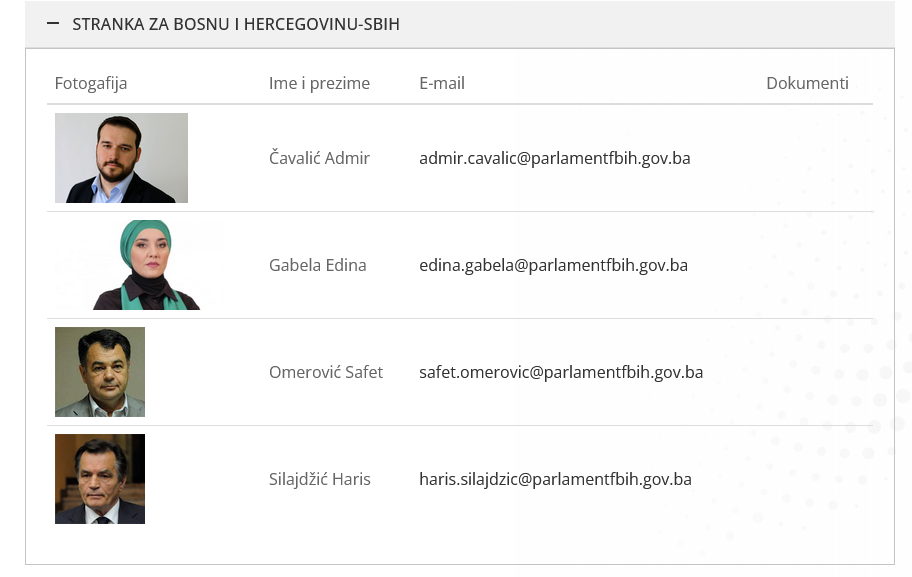The image size is (912, 577).
Task: Click the Dokumenti cell in Silajdžić Haris's row
Action: [807, 479]
